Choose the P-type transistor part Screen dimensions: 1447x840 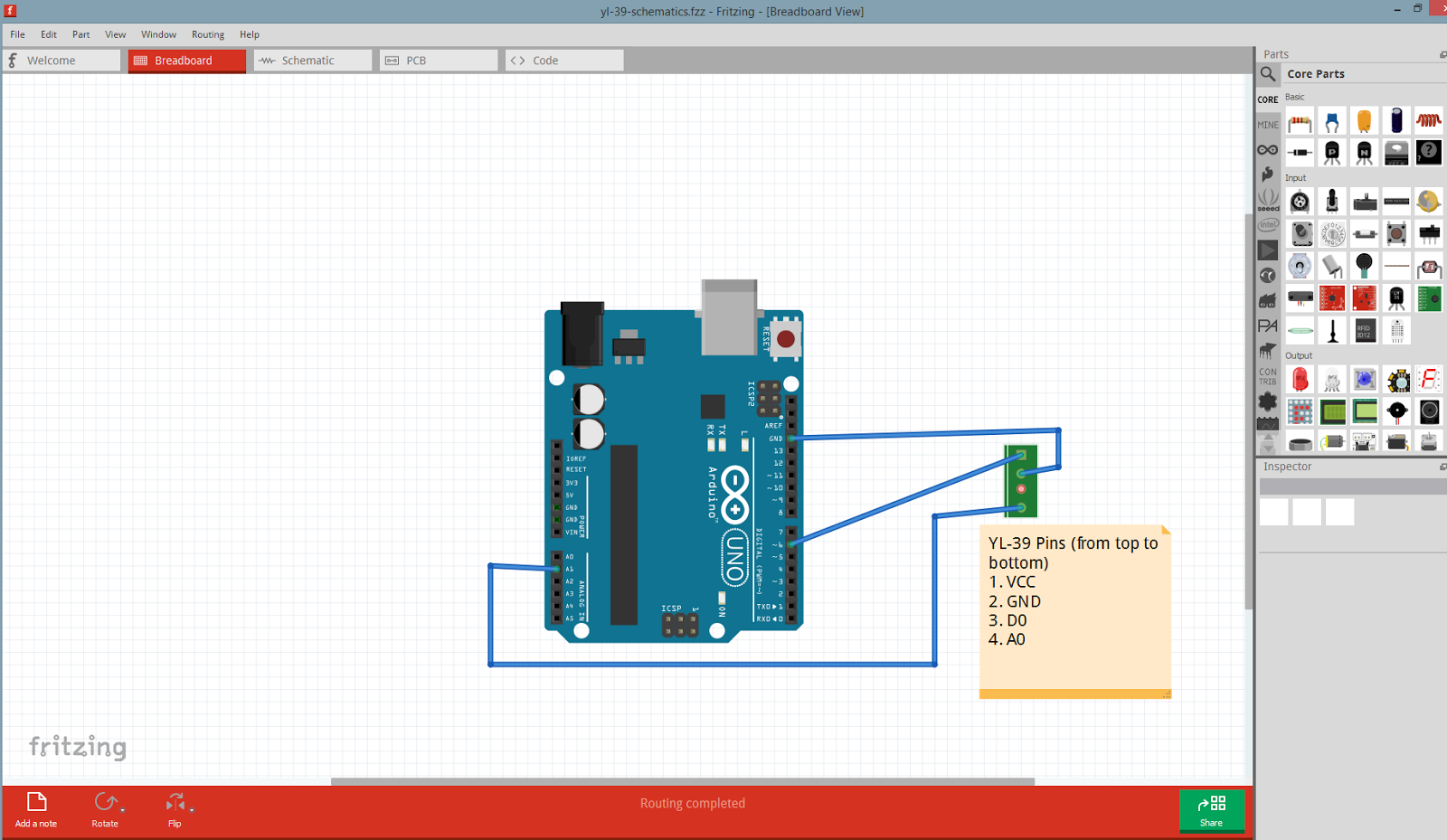point(1332,153)
